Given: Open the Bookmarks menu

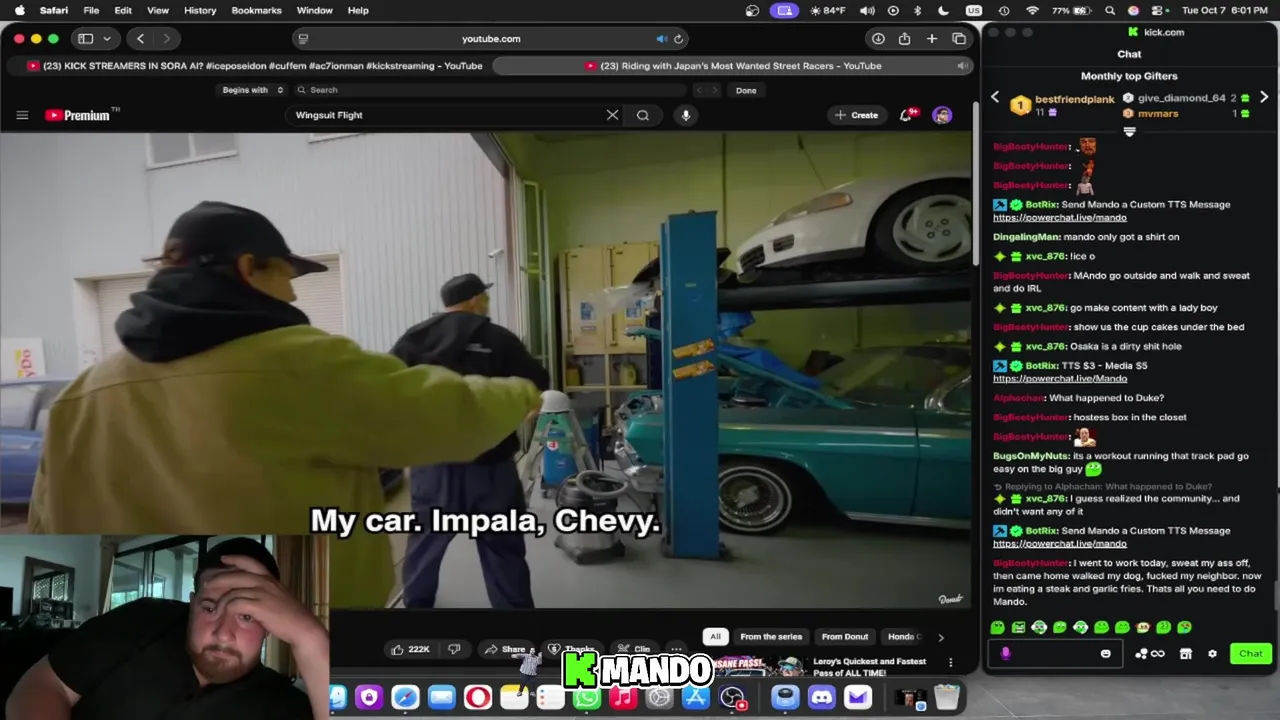Looking at the screenshot, I should coord(256,10).
